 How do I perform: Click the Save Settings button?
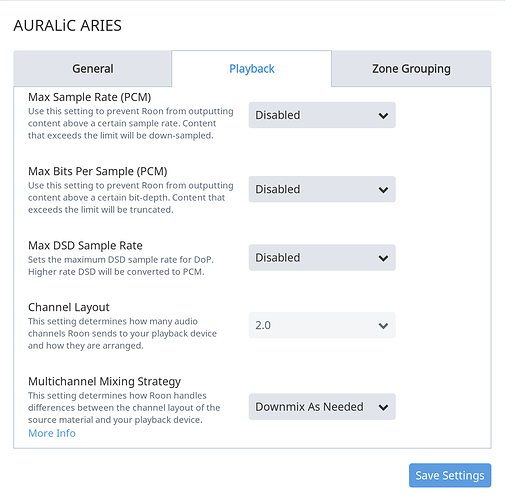[x=450, y=475]
